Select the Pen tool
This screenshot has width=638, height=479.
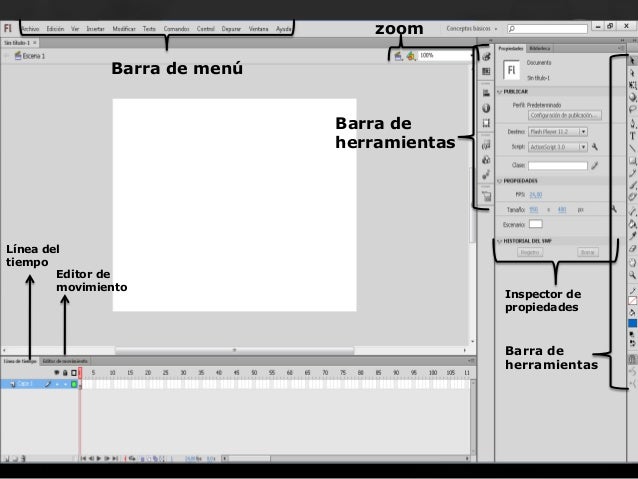point(632,123)
